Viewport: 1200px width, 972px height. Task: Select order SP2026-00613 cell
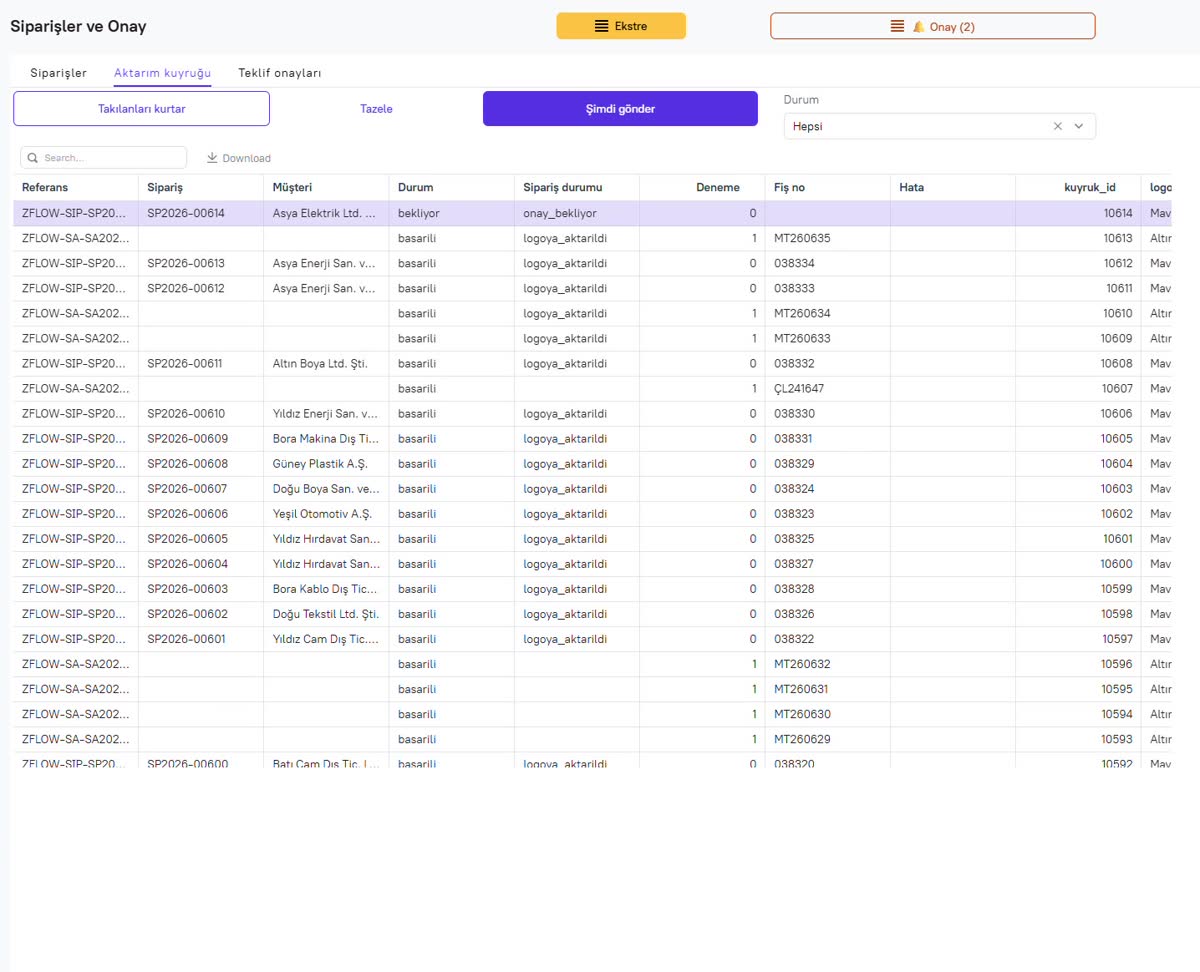(201, 263)
